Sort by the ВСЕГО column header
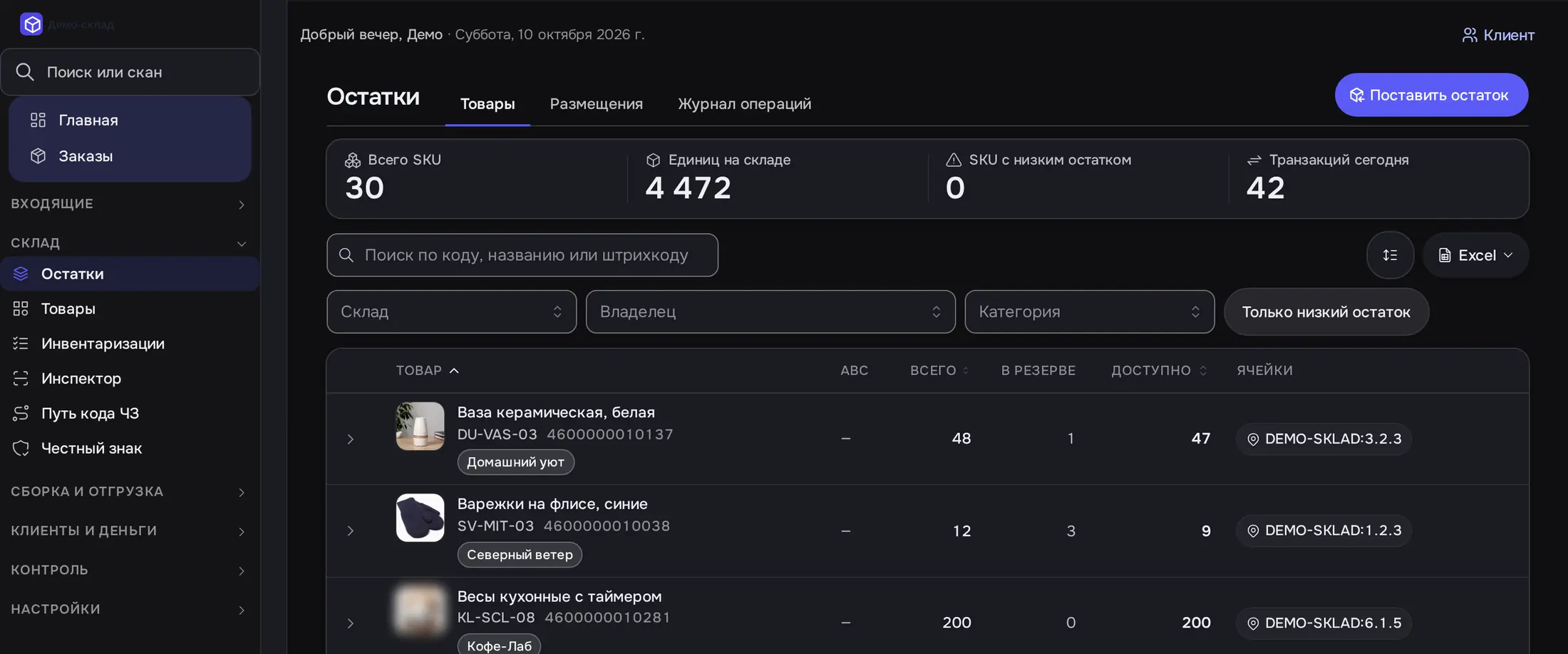 939,371
